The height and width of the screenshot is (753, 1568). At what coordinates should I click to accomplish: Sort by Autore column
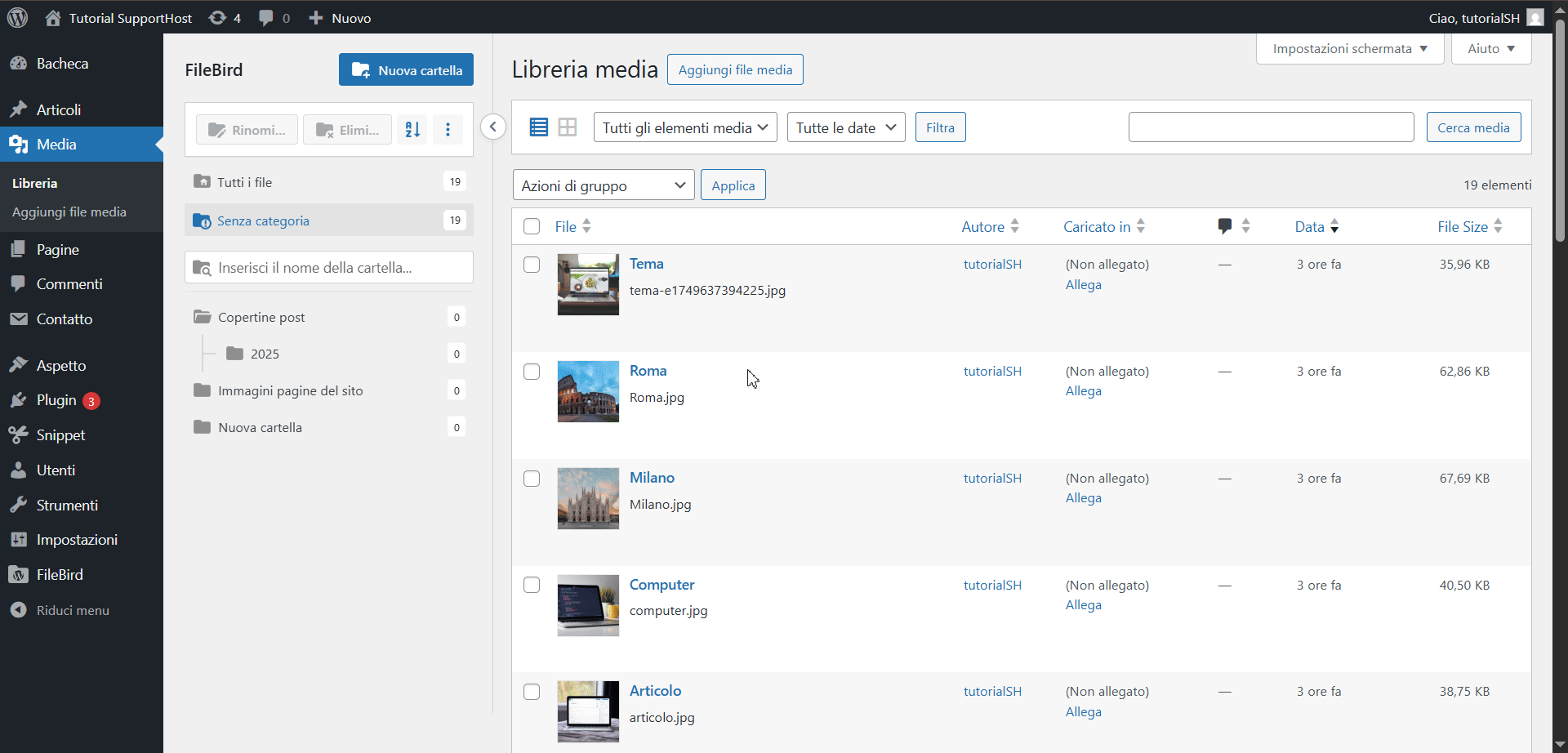(x=991, y=227)
